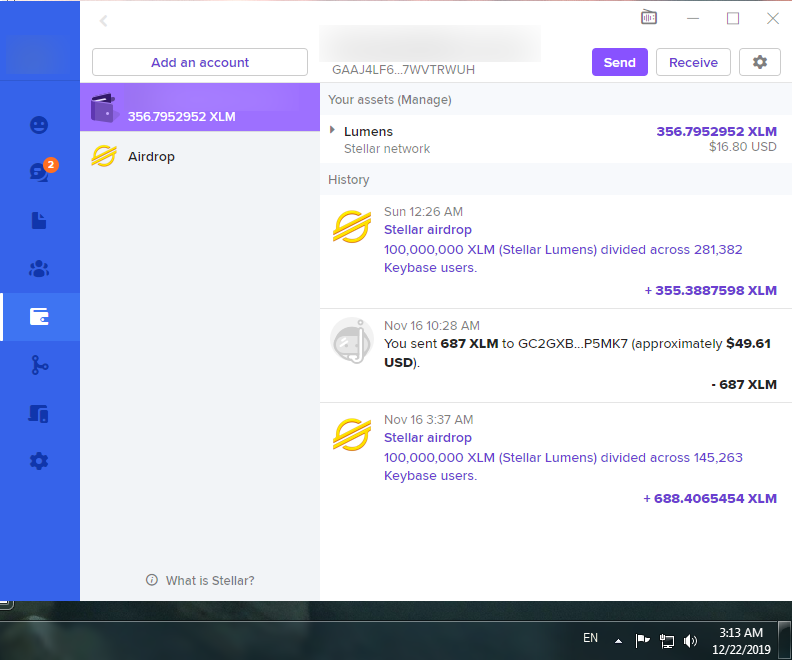This screenshot has height=660, width=792.
Task: Open the Action Center flag icon
Action: click(x=642, y=640)
